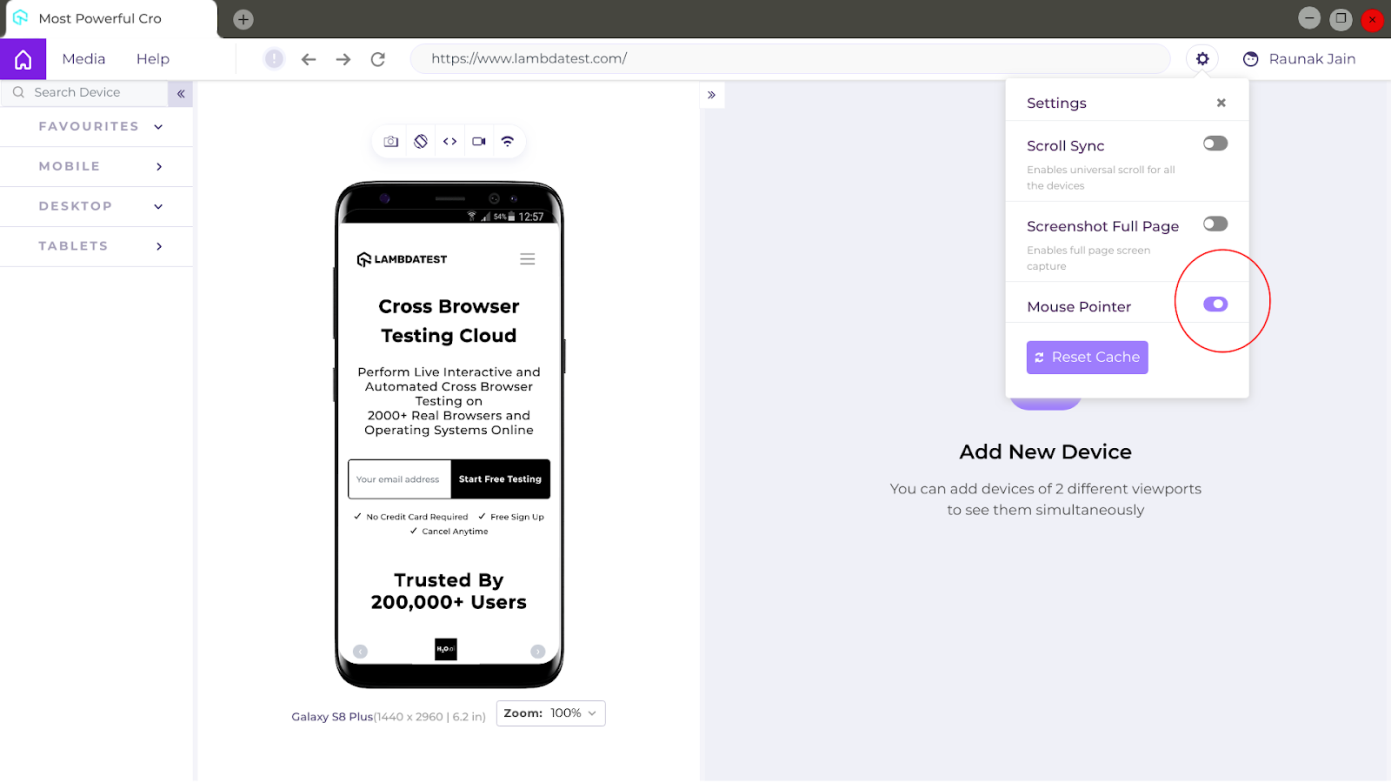Screen dimensions: 1391x783
Task: Click carousel left arrow in phone
Action: [x=360, y=651]
